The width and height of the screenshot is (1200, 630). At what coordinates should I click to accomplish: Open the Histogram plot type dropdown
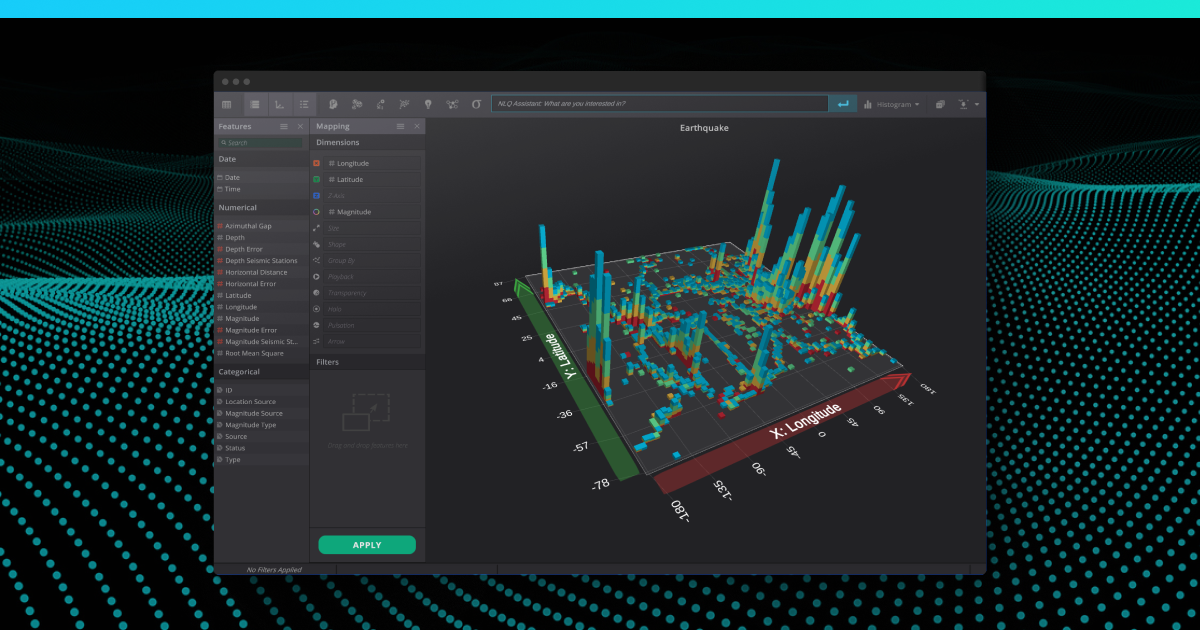pos(892,104)
